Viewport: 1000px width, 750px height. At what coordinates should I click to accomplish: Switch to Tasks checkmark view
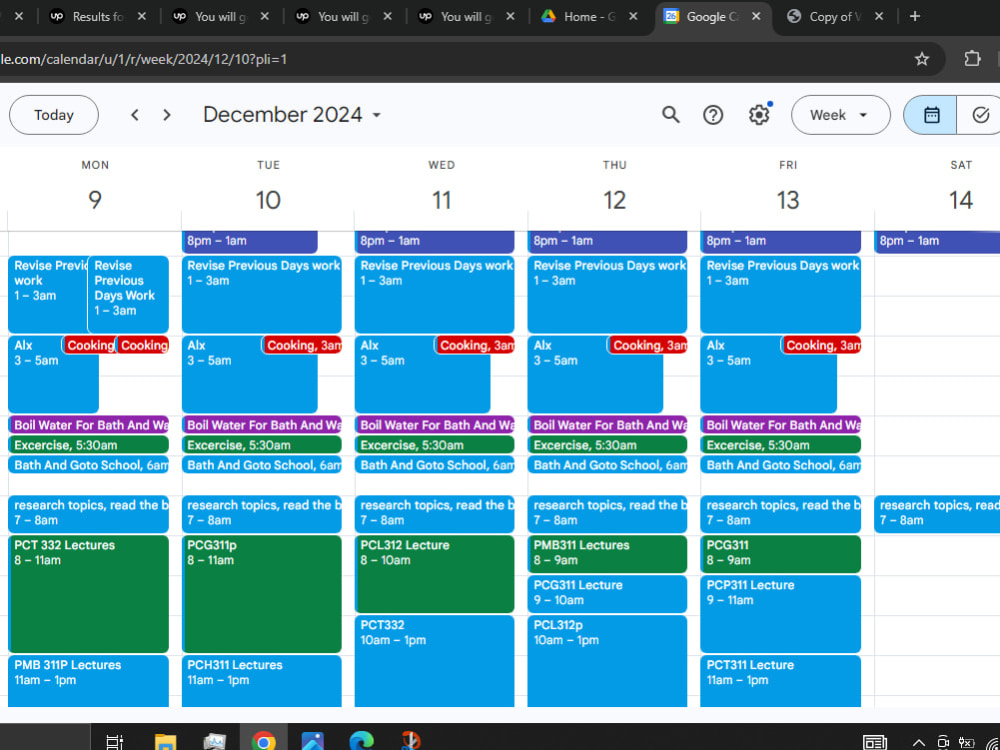980,115
